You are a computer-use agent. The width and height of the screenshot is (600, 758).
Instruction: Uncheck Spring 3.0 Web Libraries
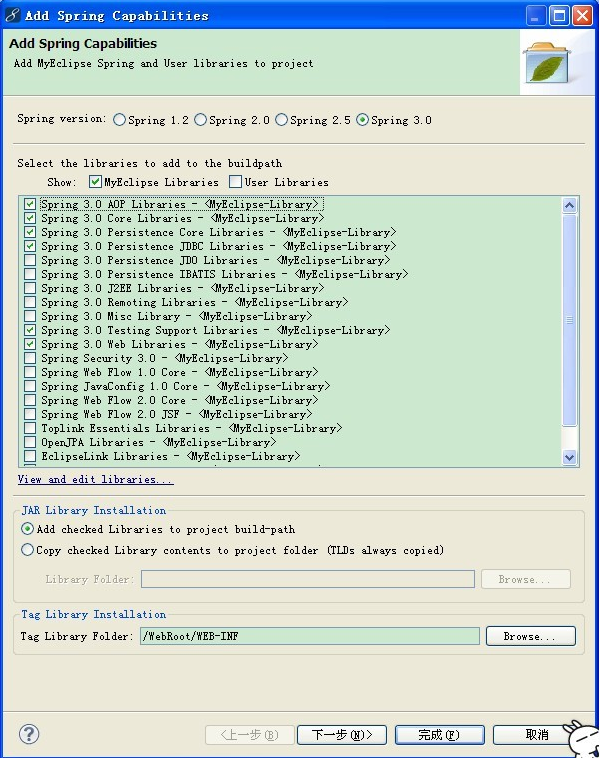coord(30,345)
